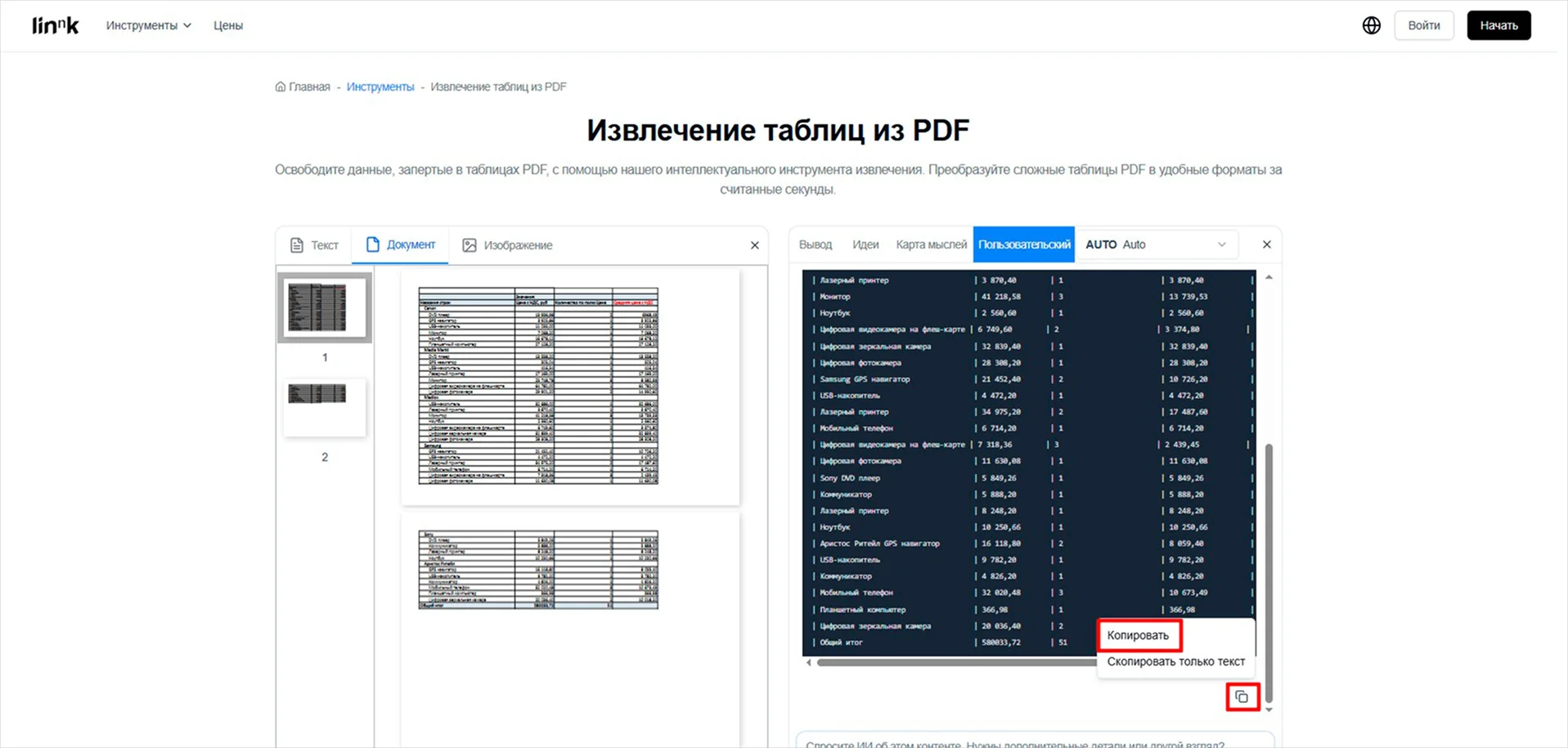1568x748 pixels.
Task: Open the language globe selector
Action: point(1371,25)
